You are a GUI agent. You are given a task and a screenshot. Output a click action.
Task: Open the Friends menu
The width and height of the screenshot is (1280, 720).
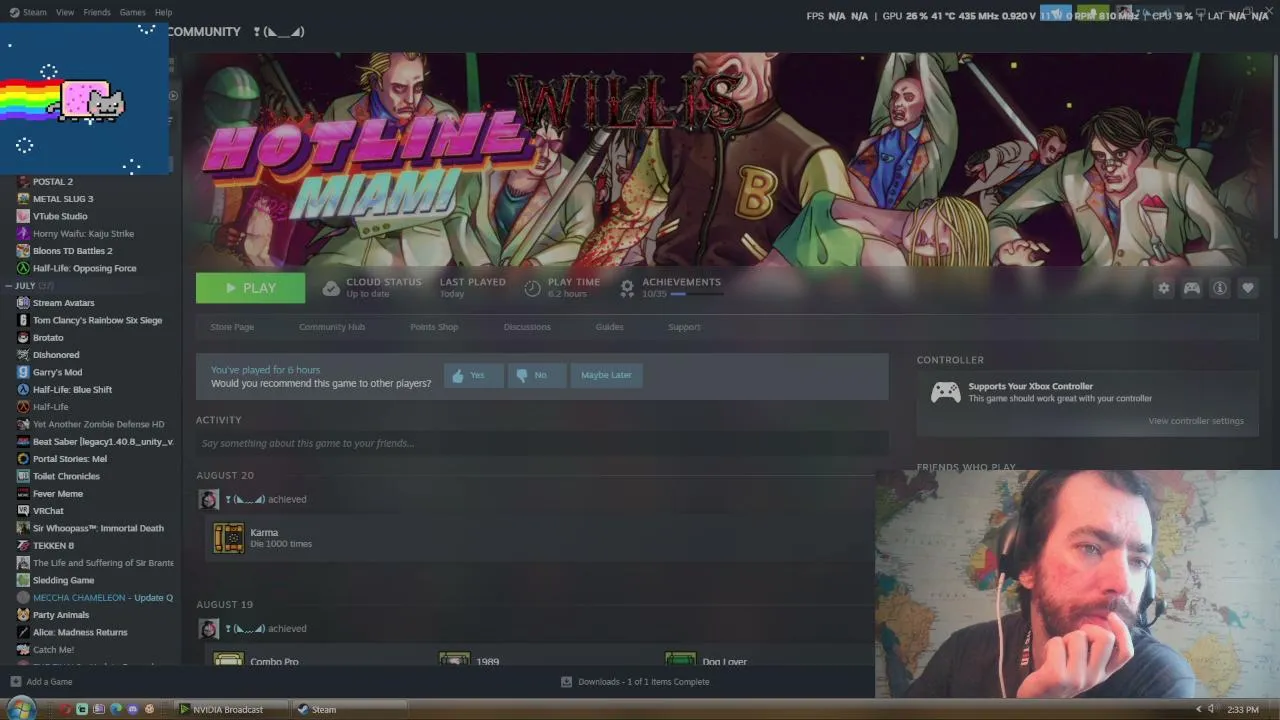click(97, 13)
